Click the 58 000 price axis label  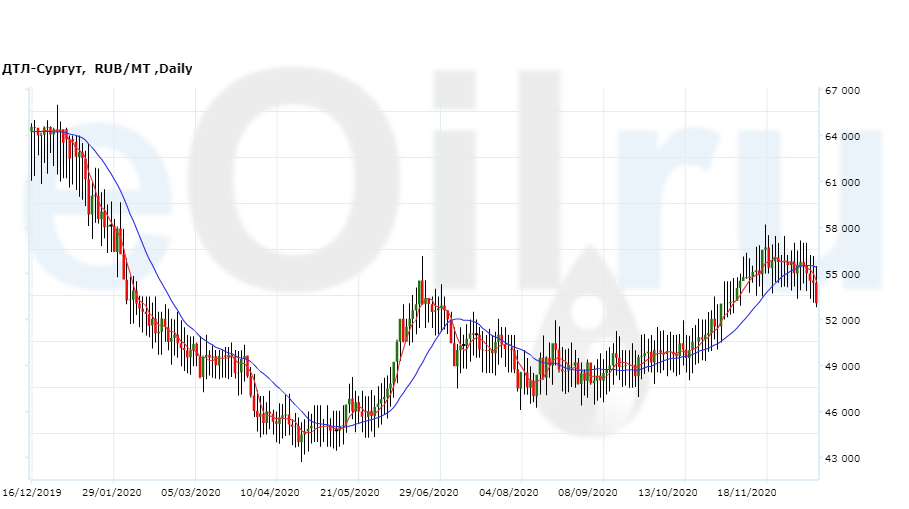pos(842,229)
